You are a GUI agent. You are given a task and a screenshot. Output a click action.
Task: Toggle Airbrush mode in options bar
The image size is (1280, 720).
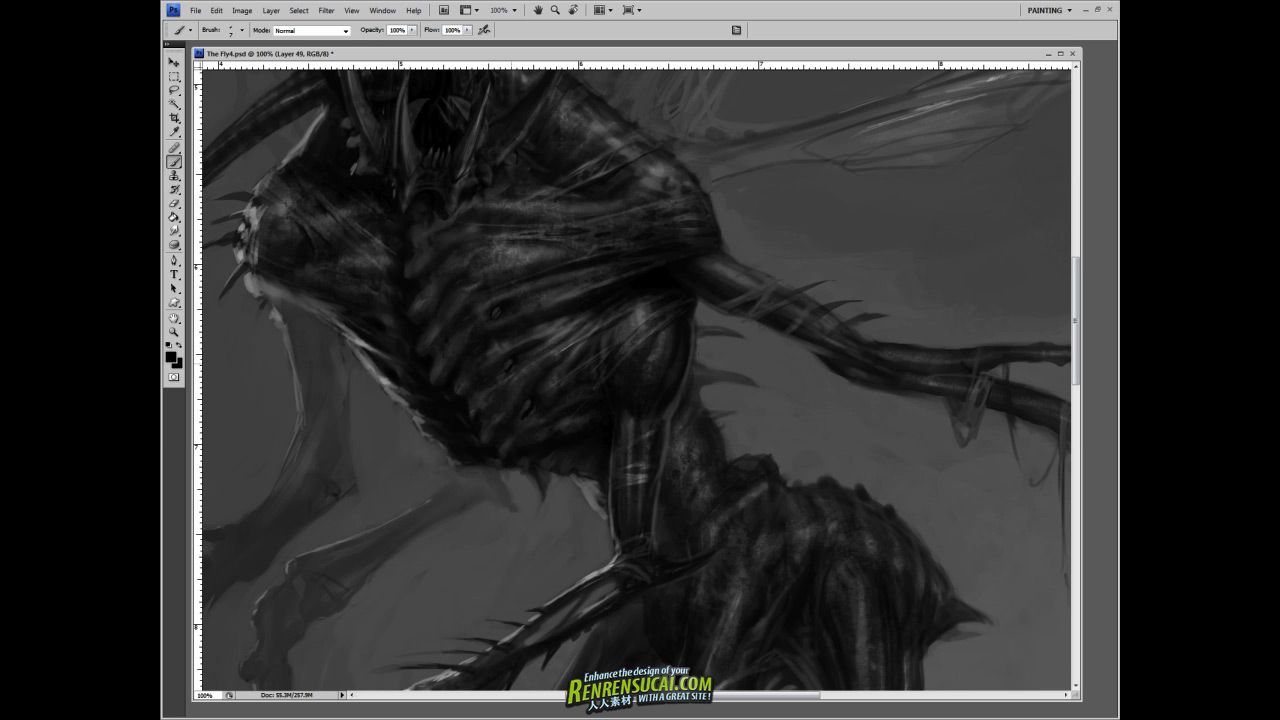click(485, 30)
